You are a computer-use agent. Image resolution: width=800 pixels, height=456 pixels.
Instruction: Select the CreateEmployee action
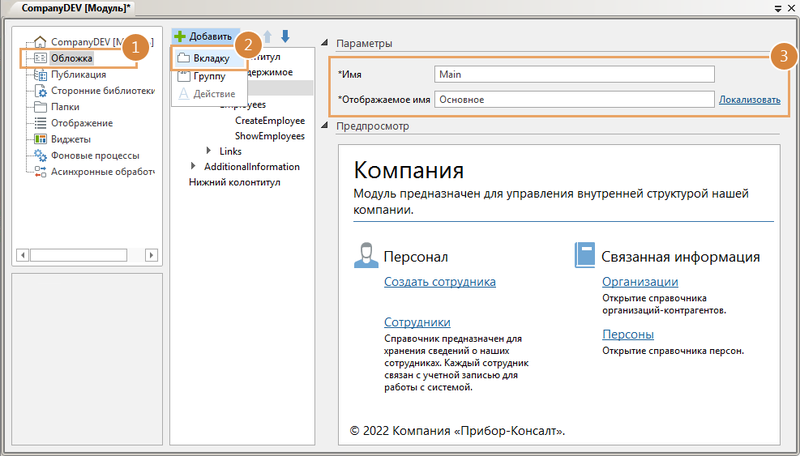pos(270,120)
